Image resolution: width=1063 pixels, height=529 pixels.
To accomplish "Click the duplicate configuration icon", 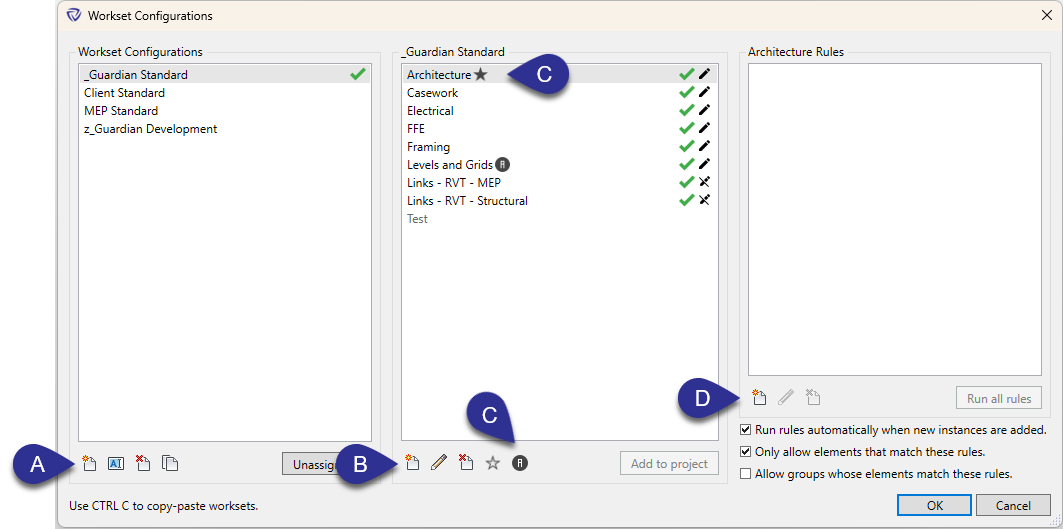I will click(169, 464).
